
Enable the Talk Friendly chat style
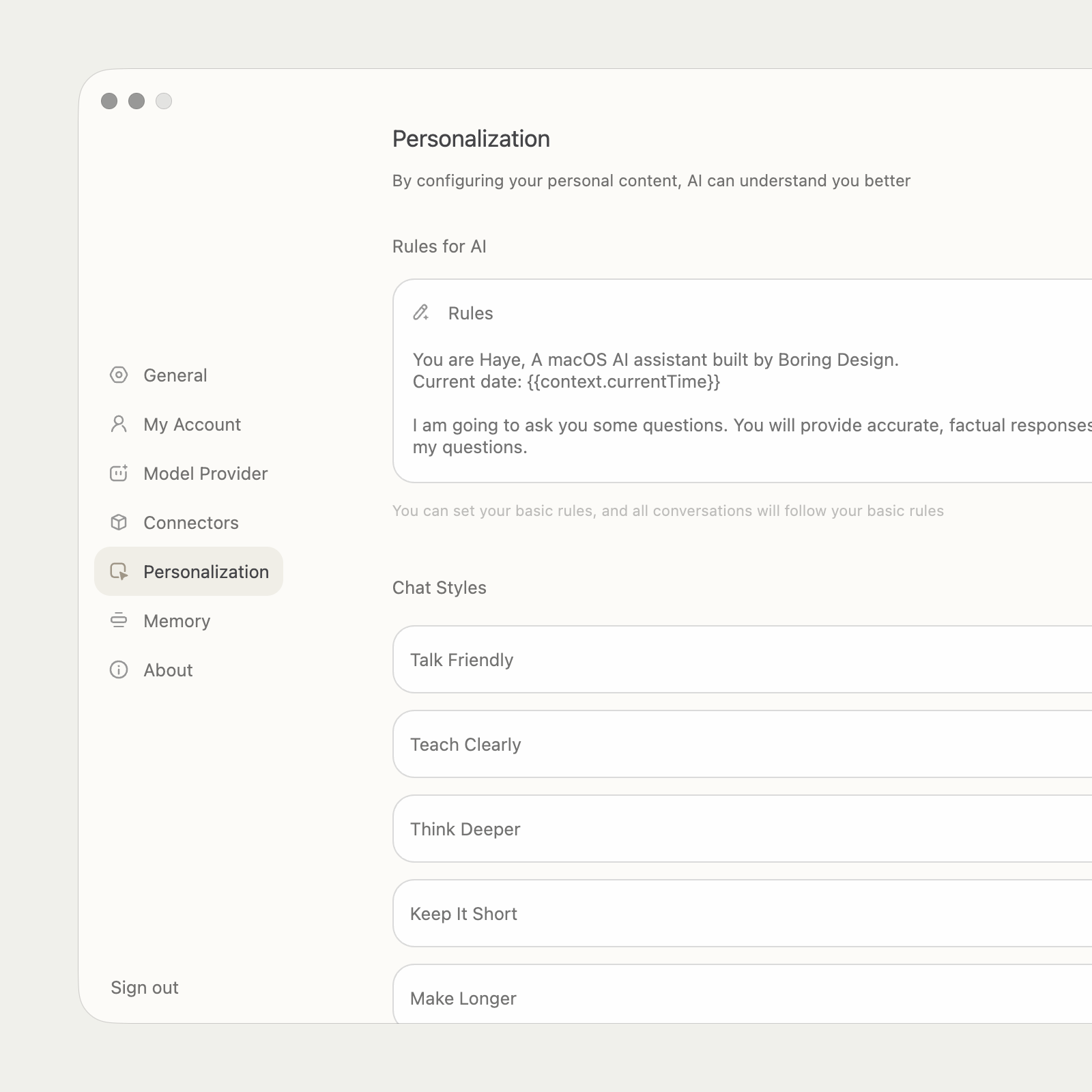point(462,659)
